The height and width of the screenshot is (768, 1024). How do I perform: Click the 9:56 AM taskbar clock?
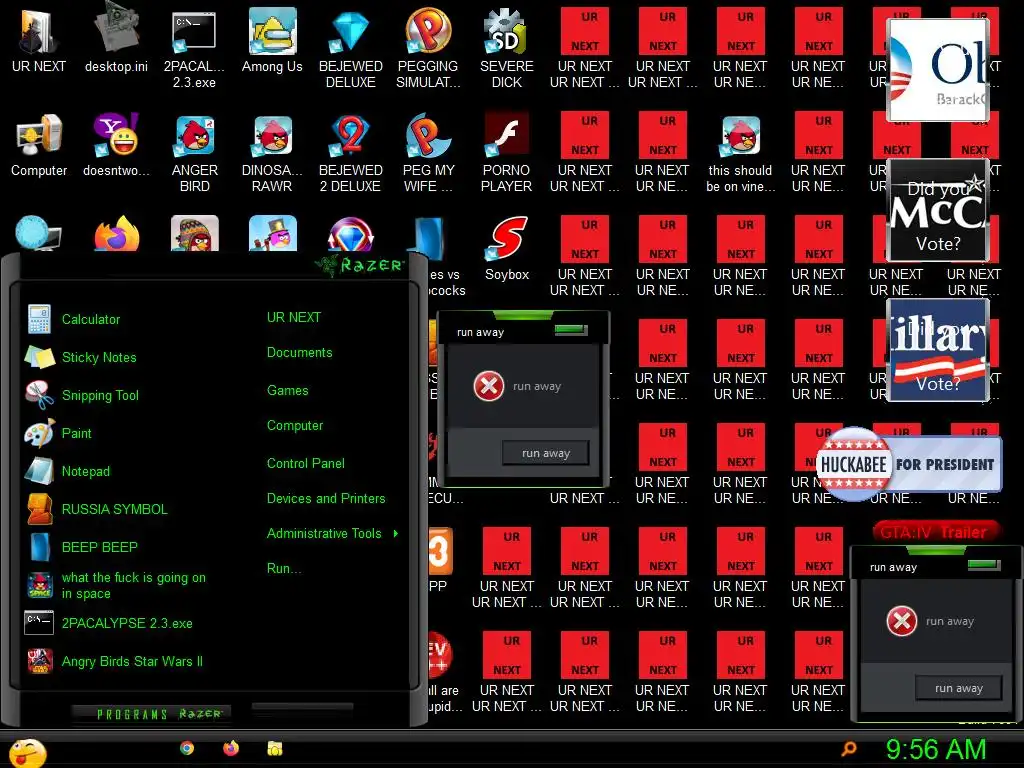[x=936, y=750]
